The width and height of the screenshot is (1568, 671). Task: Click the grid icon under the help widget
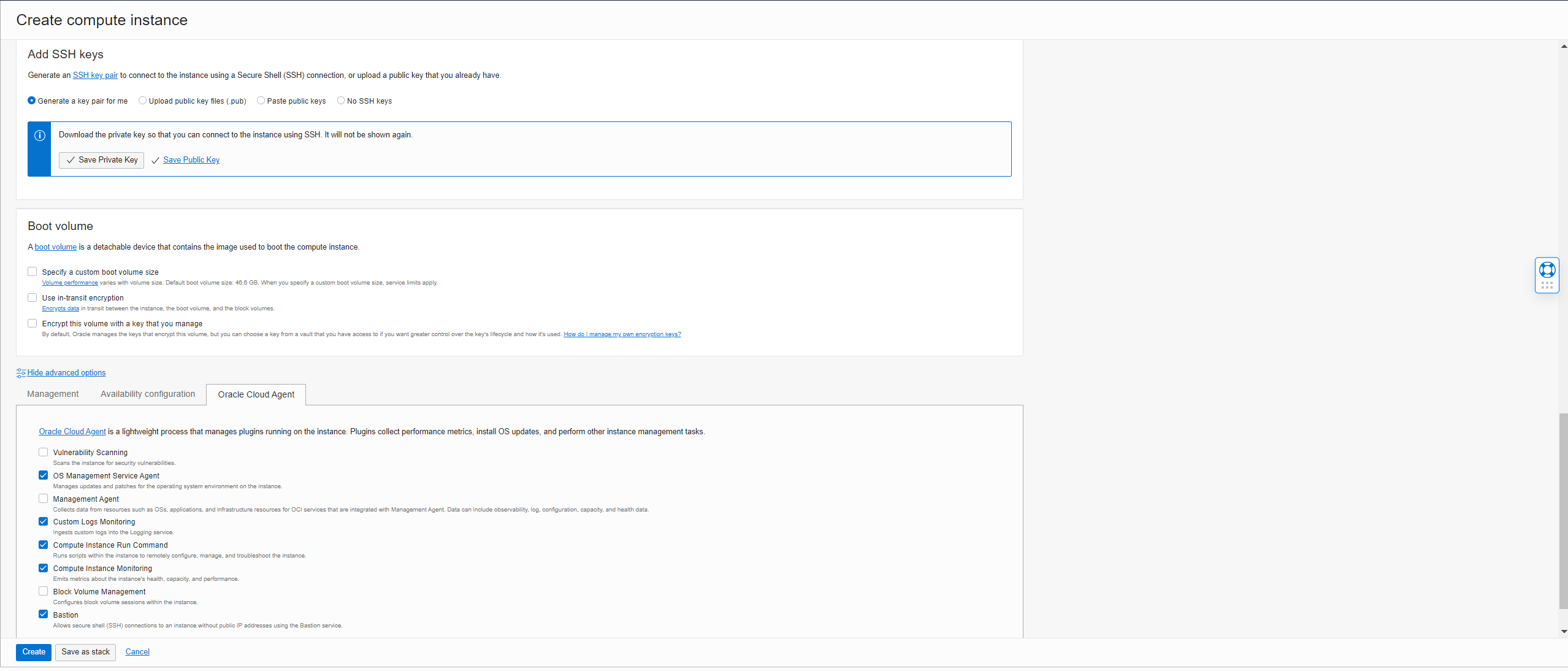(1547, 283)
